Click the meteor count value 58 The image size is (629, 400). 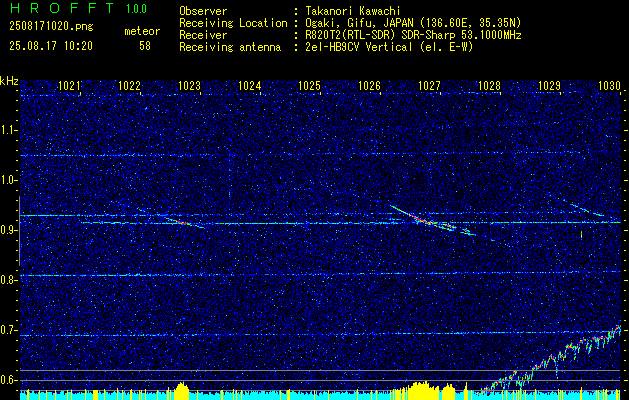pos(145,46)
